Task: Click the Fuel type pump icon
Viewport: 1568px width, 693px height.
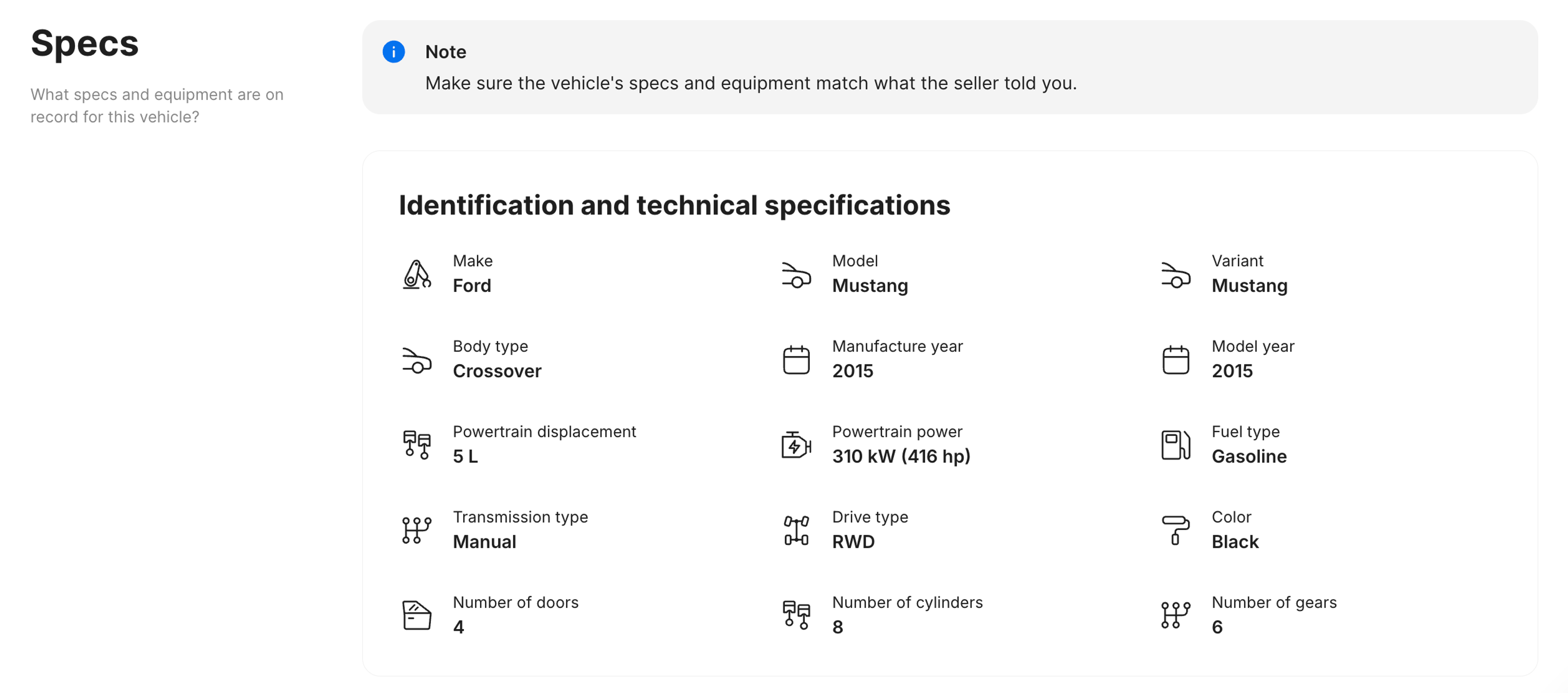Action: click(x=1176, y=445)
